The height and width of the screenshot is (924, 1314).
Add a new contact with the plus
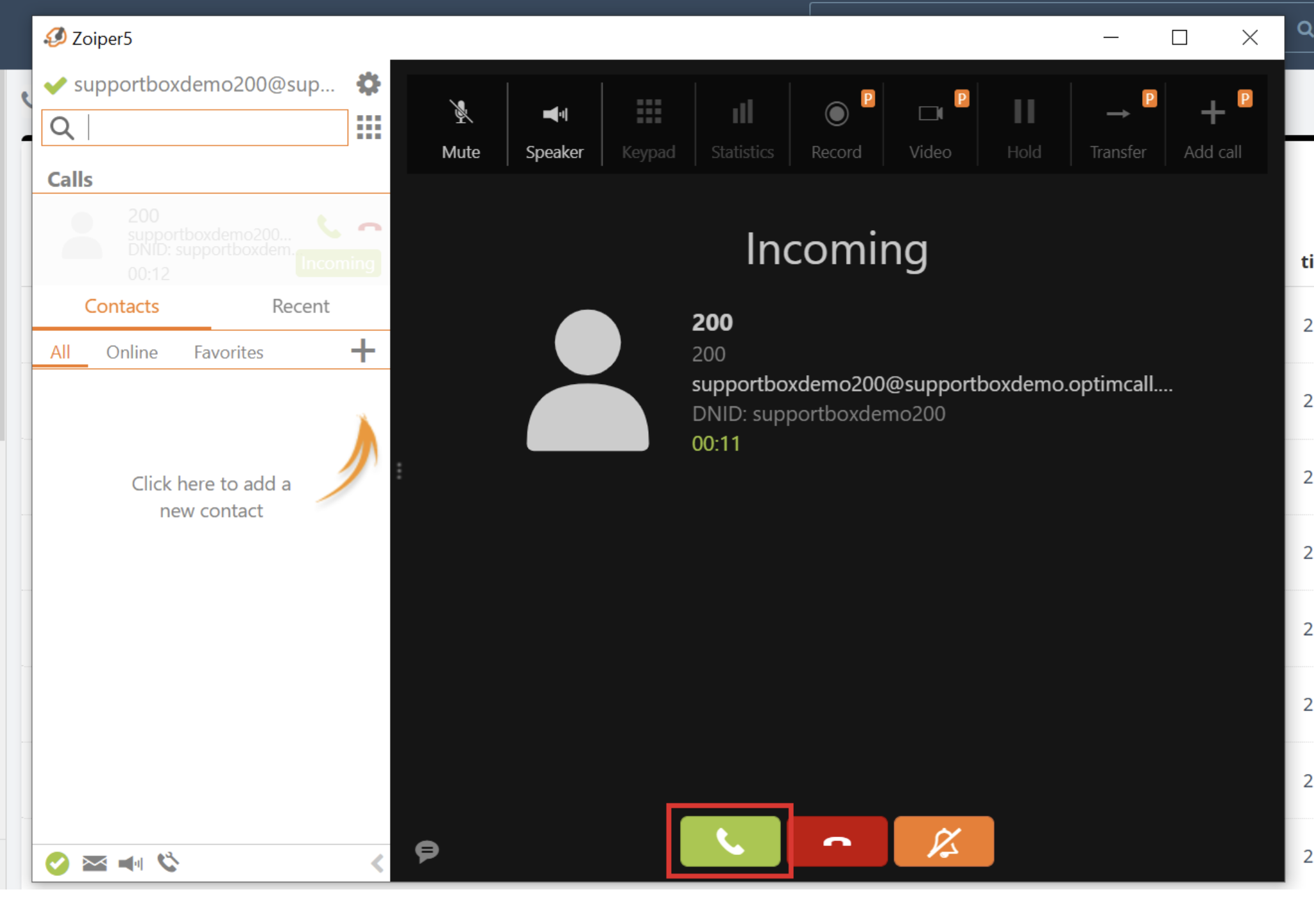tap(363, 351)
